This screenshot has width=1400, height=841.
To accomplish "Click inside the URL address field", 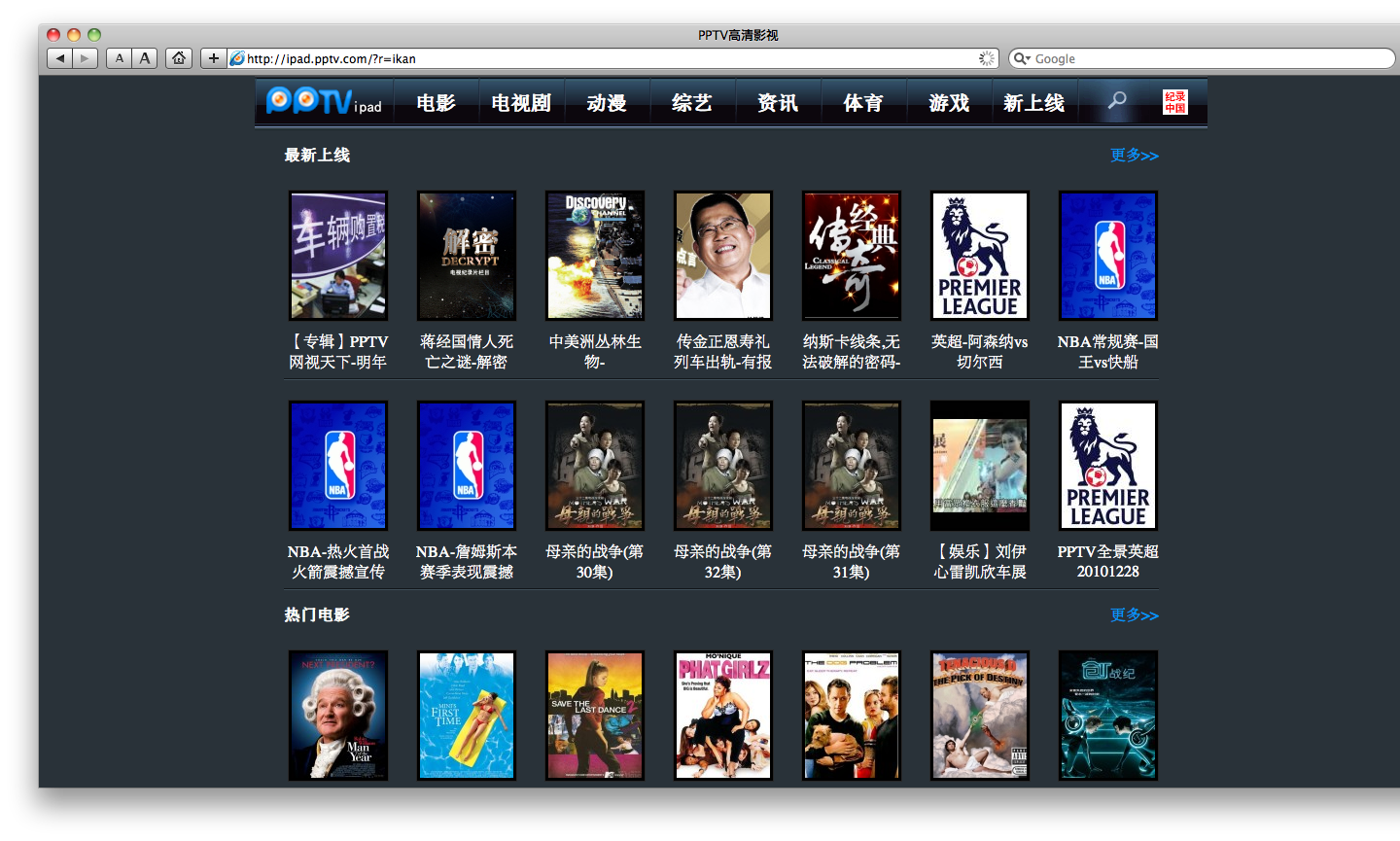I will pos(603,58).
